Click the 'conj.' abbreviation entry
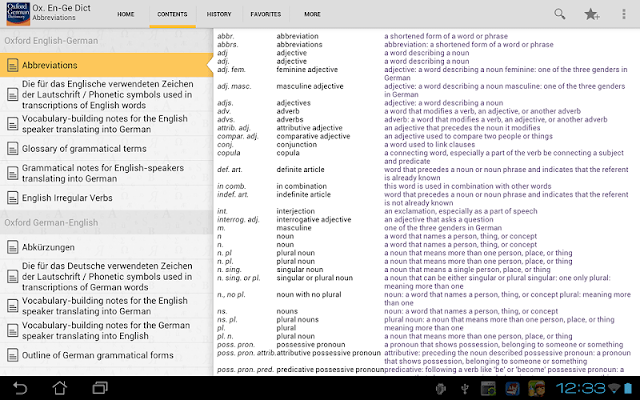 [225, 144]
